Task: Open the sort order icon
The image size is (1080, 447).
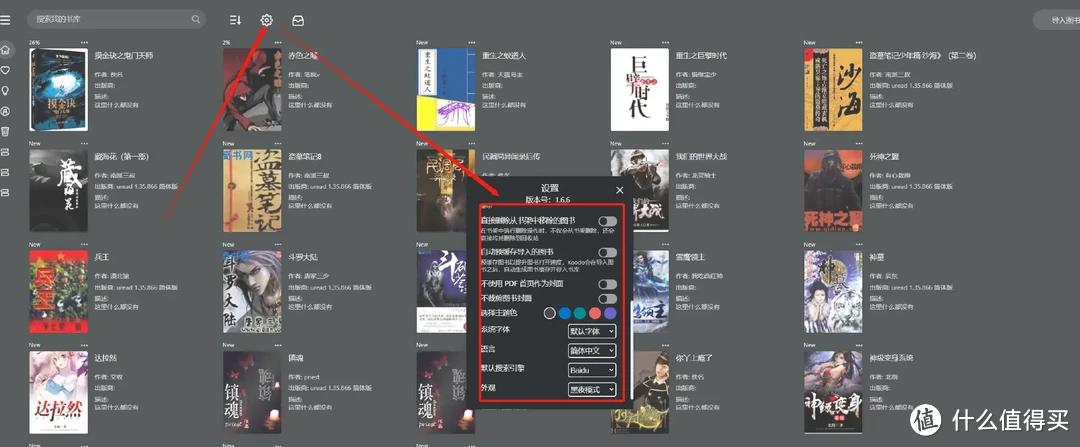Action: 236,20
